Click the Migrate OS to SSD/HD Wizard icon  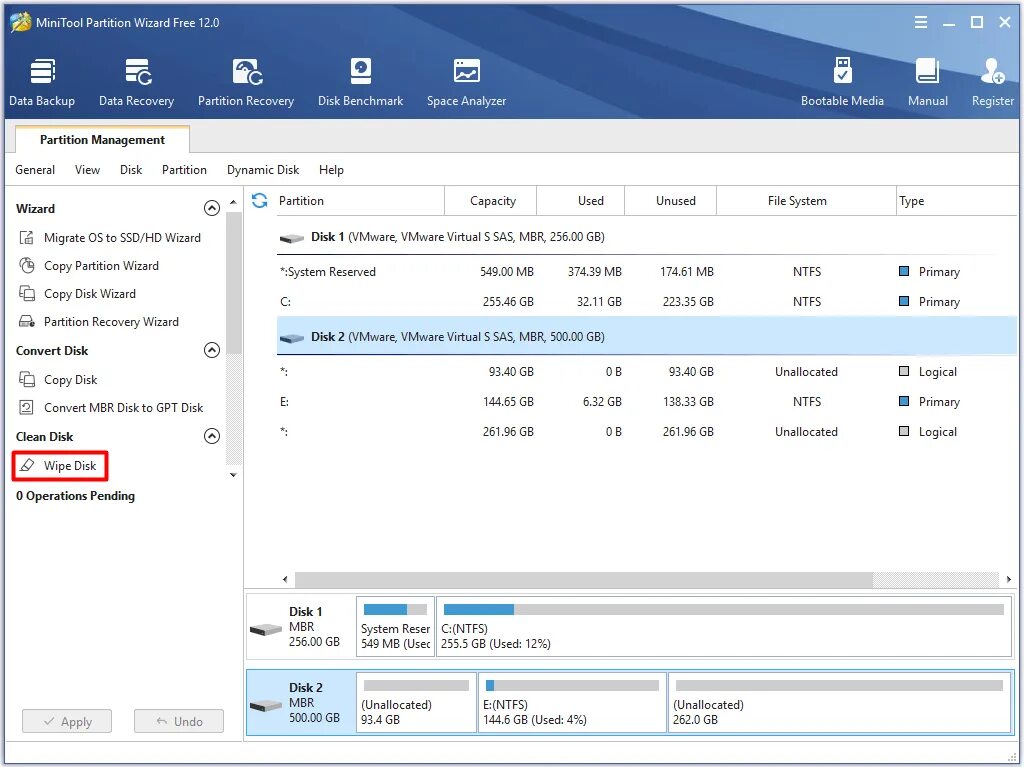point(27,238)
